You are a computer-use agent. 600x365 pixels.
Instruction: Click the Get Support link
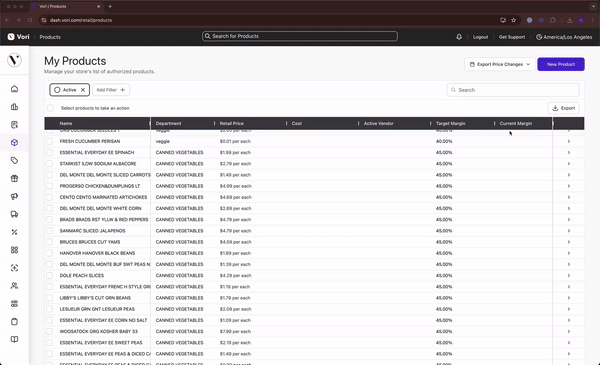[512, 37]
